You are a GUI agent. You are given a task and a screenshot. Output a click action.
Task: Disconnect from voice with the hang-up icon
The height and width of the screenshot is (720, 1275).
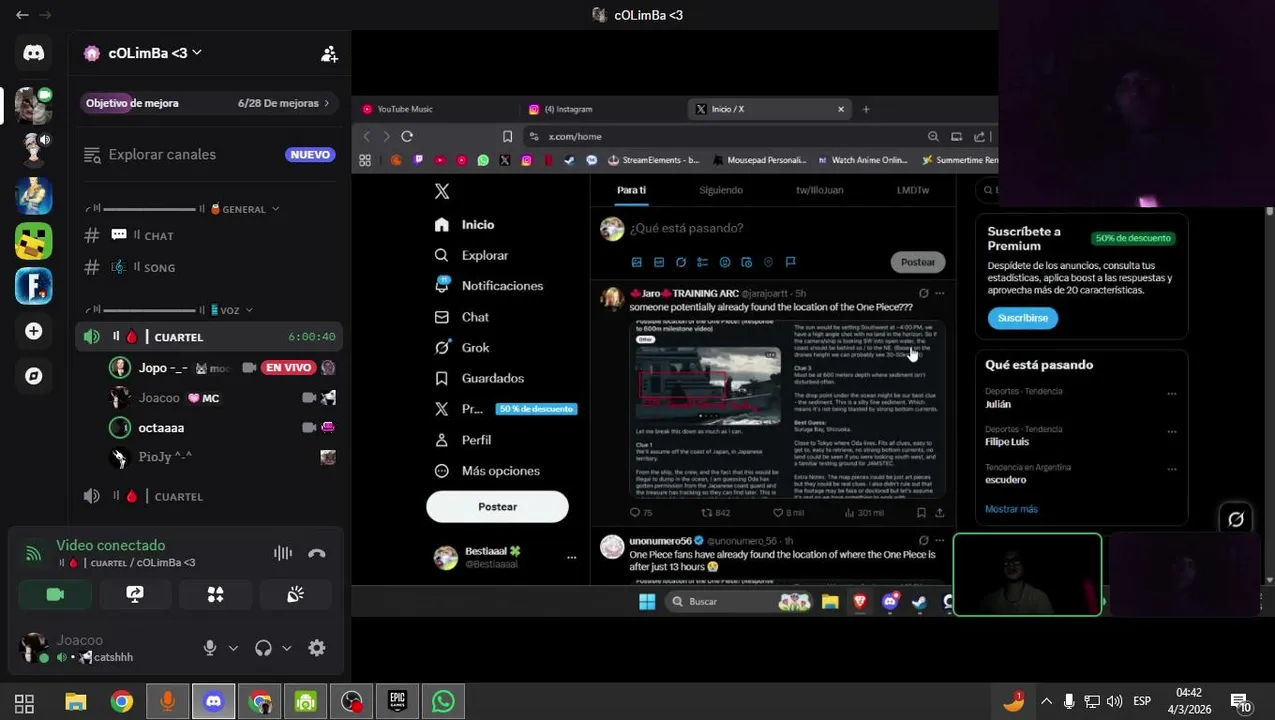[x=317, y=553]
